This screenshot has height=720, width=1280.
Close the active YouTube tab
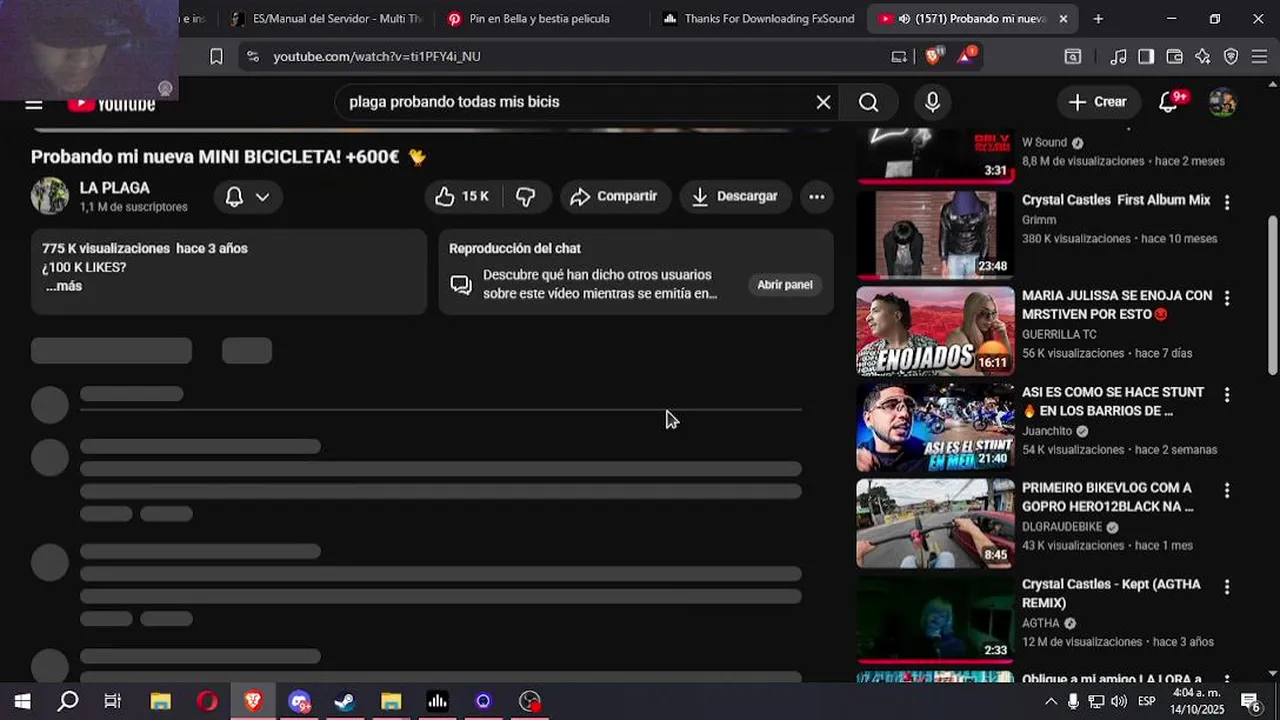[x=1063, y=19]
